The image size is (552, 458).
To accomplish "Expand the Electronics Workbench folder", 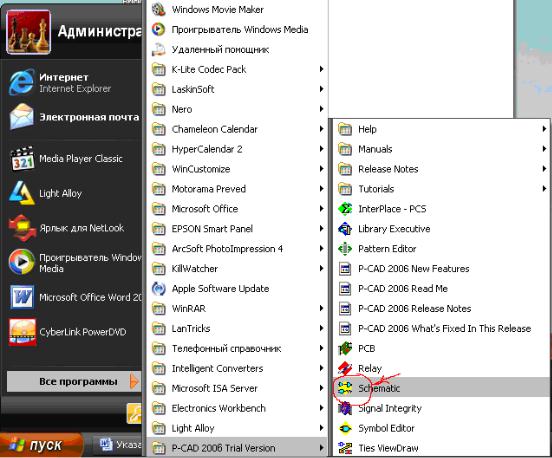I will [238, 408].
